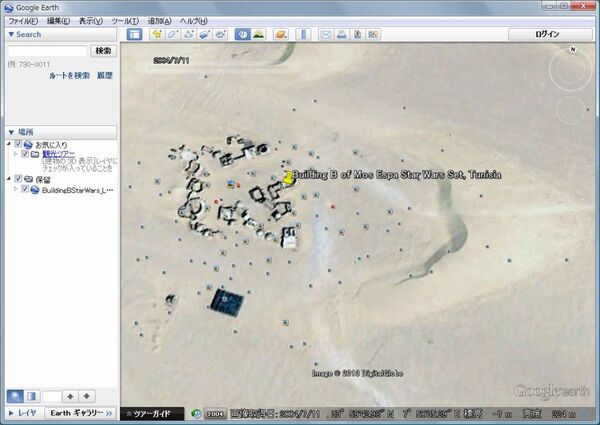600x425 pixels.
Task: Open the 表示(V) menu
Action: [x=91, y=21]
